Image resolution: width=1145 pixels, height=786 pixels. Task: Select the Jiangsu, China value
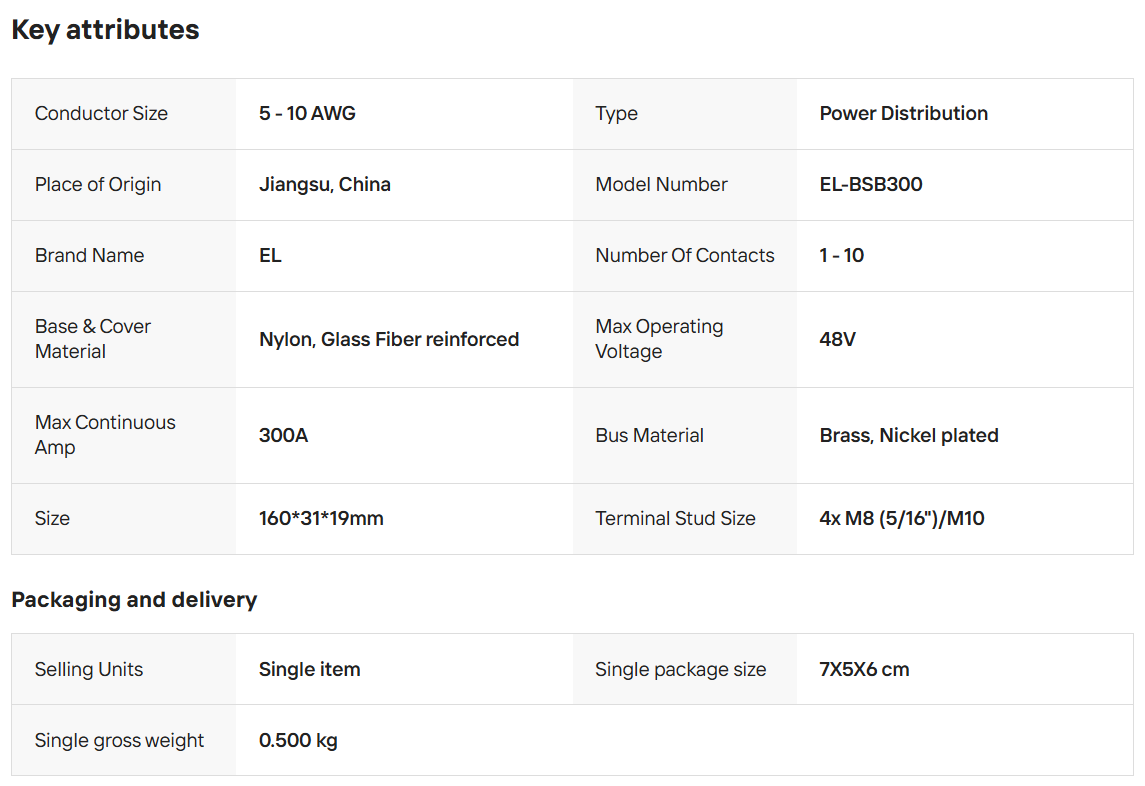coord(324,185)
